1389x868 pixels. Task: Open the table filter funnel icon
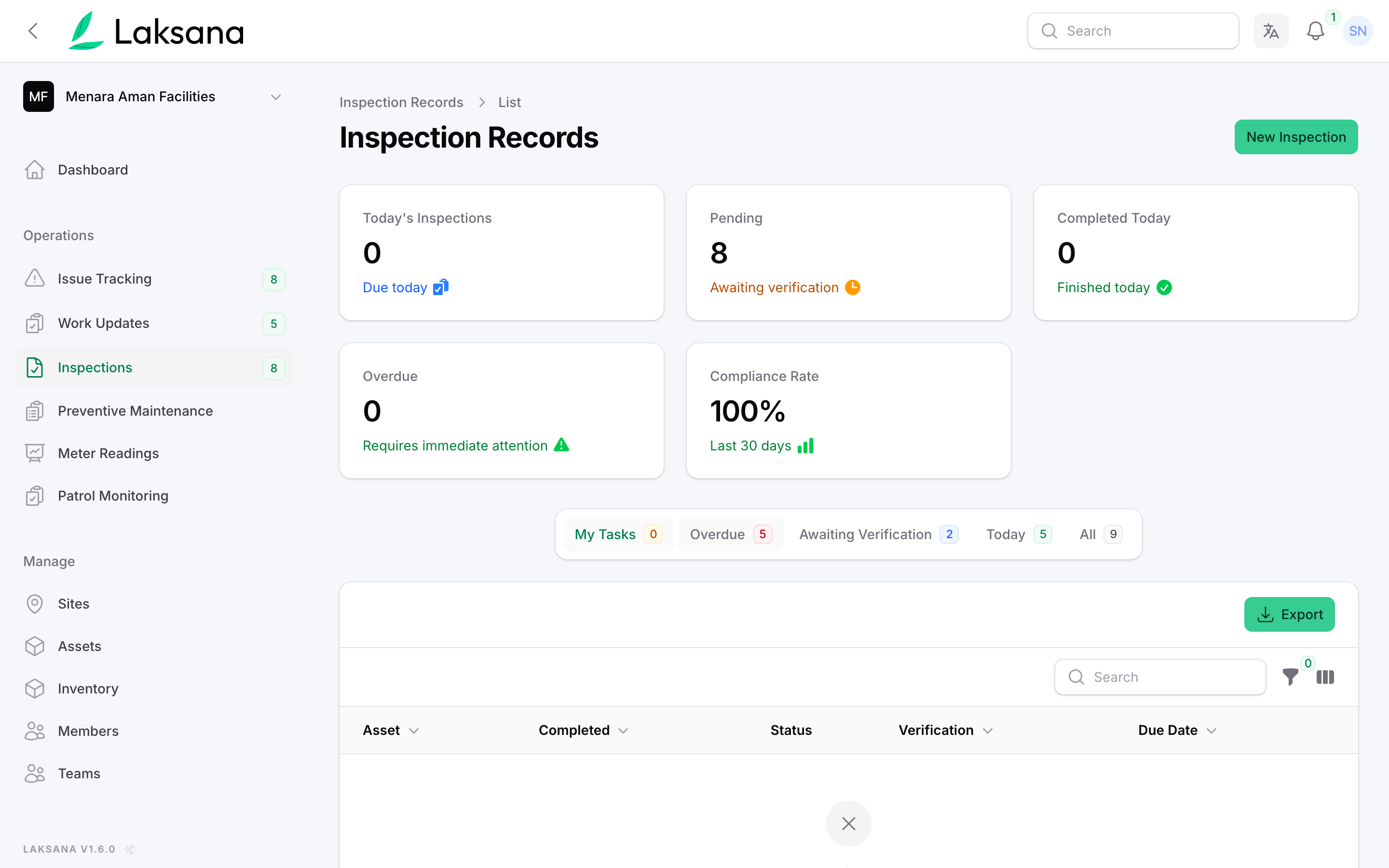click(1290, 678)
